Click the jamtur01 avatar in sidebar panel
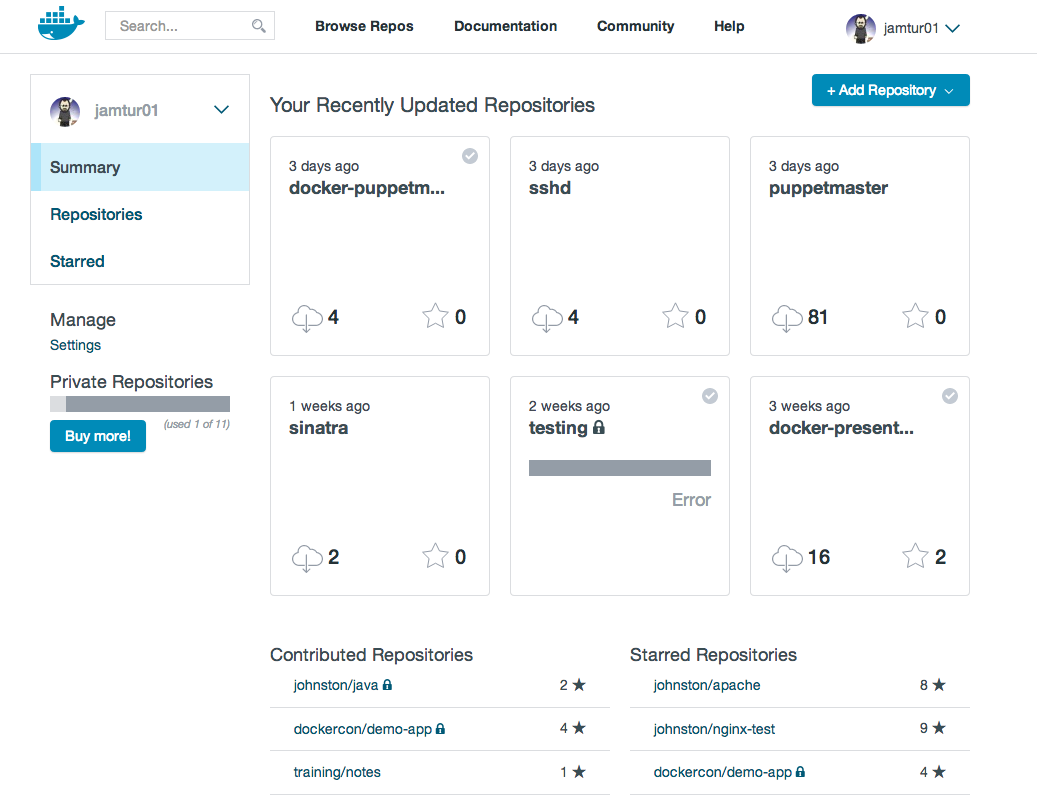The width and height of the screenshot is (1037, 799). tap(65, 111)
